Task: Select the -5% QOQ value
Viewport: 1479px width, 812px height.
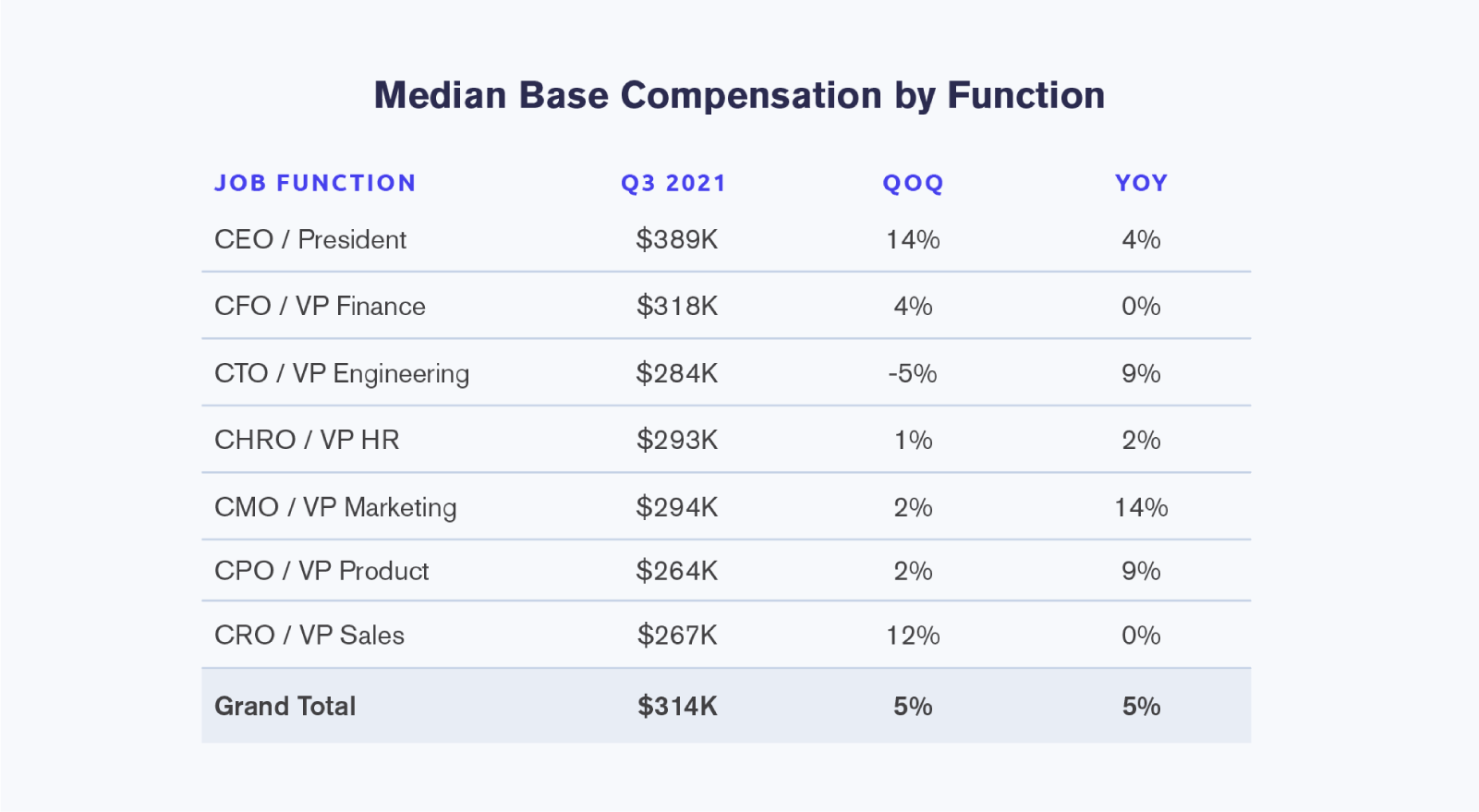Action: [913, 374]
